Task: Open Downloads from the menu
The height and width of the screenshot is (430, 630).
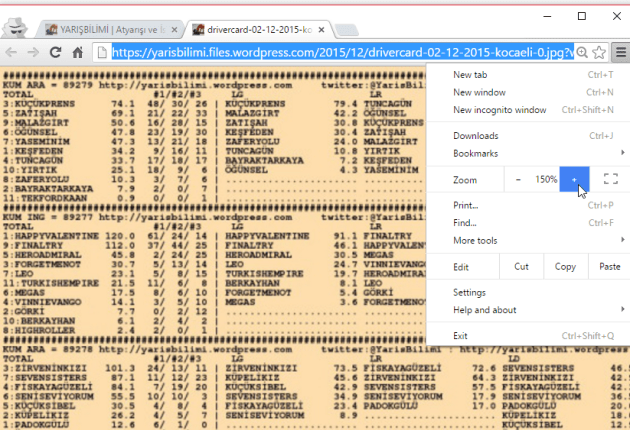Action: pyautogui.click(x=528, y=136)
